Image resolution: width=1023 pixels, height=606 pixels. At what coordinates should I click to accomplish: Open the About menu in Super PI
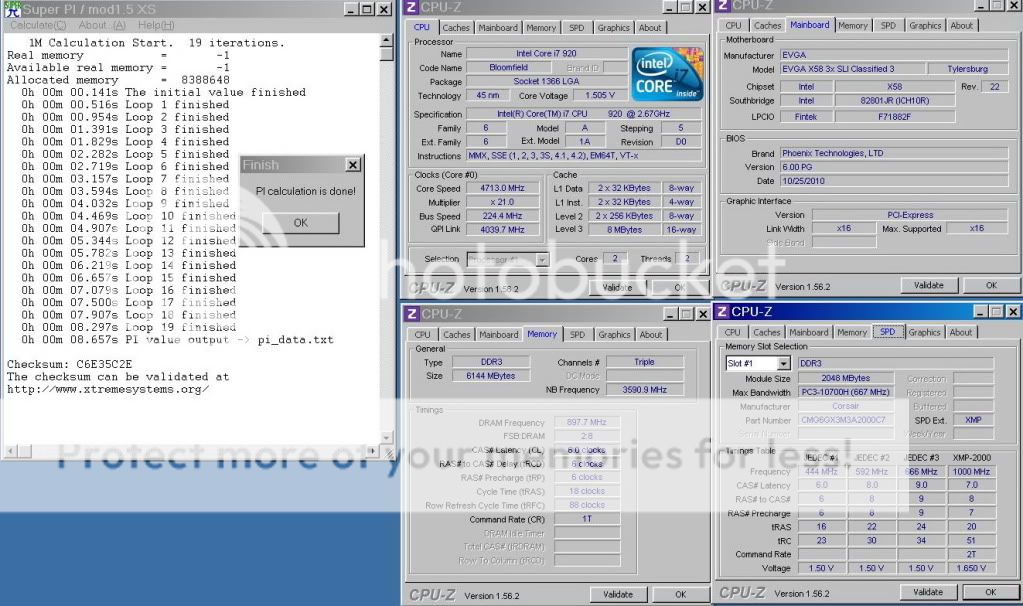(x=102, y=25)
